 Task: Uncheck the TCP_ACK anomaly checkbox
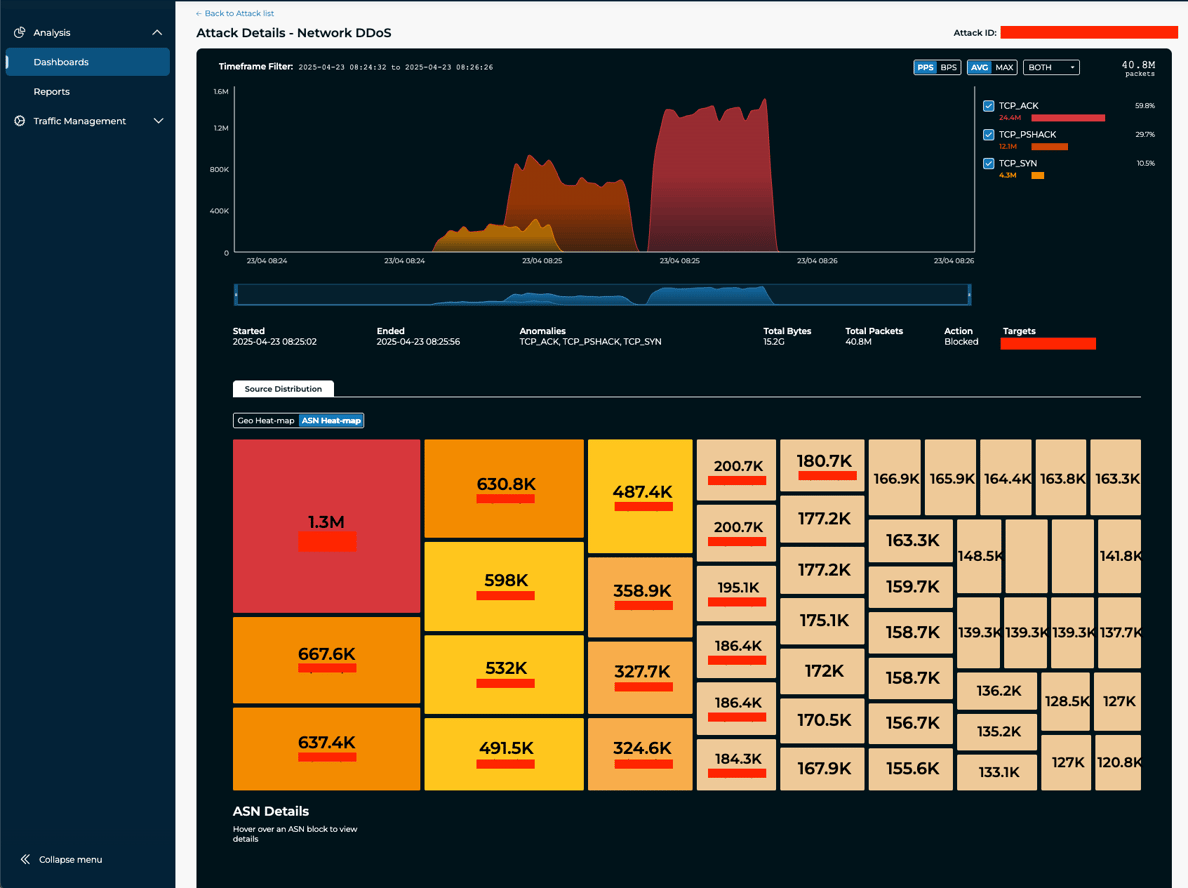[989, 105]
